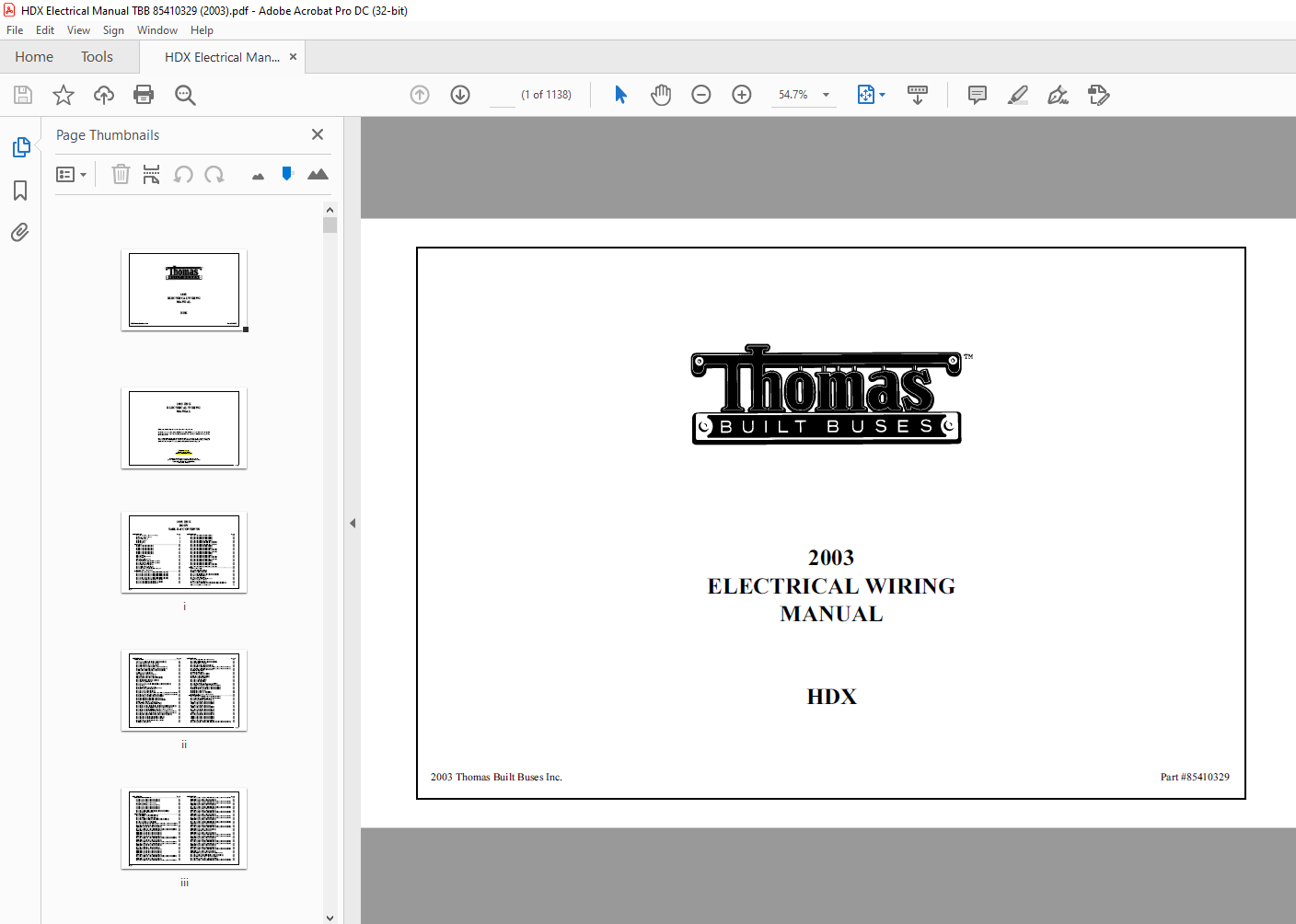Open the Request signatures share tool
The width and height of the screenshot is (1296, 924).
[x=1098, y=95]
